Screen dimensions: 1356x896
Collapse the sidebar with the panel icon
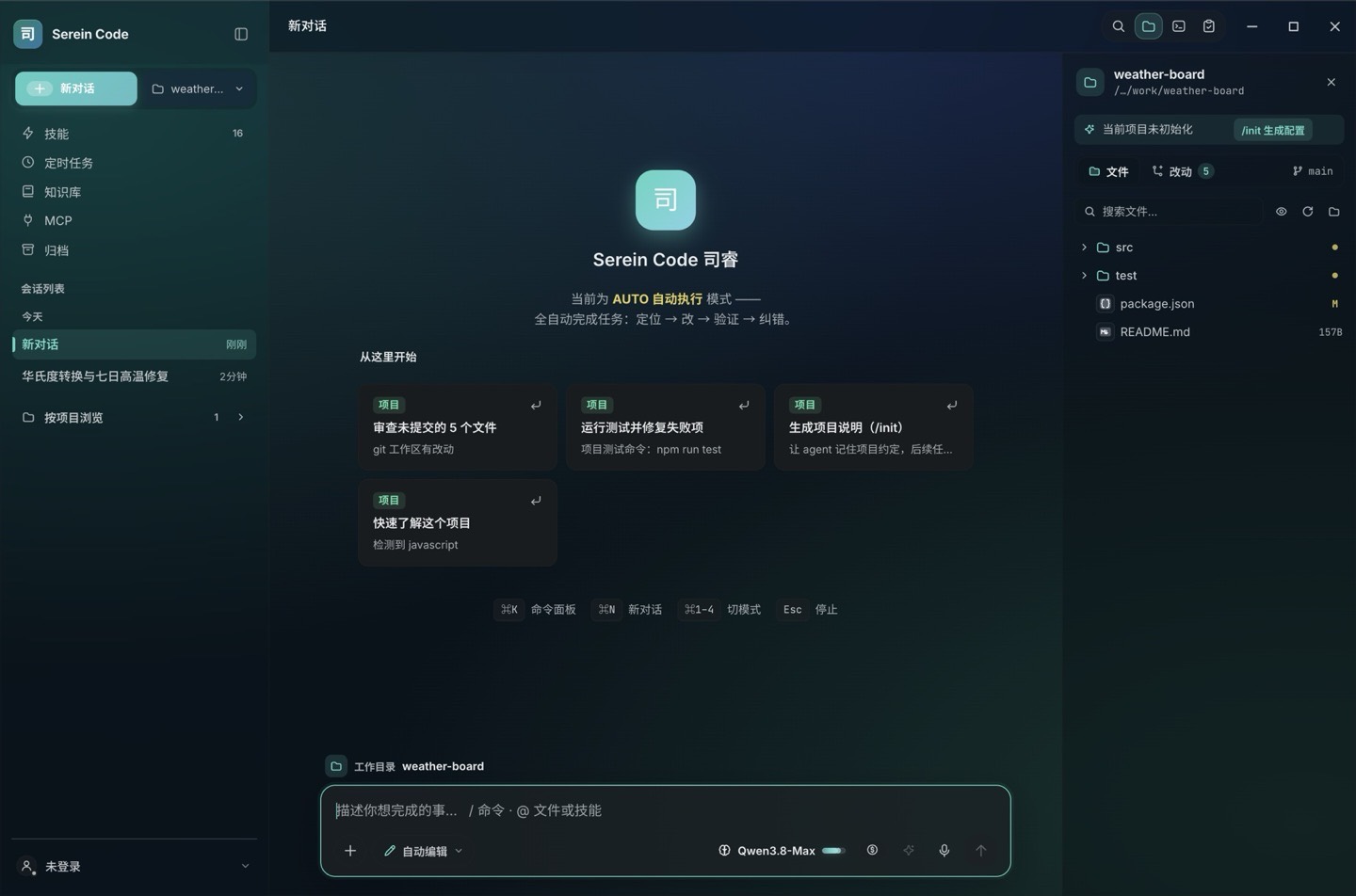(241, 34)
